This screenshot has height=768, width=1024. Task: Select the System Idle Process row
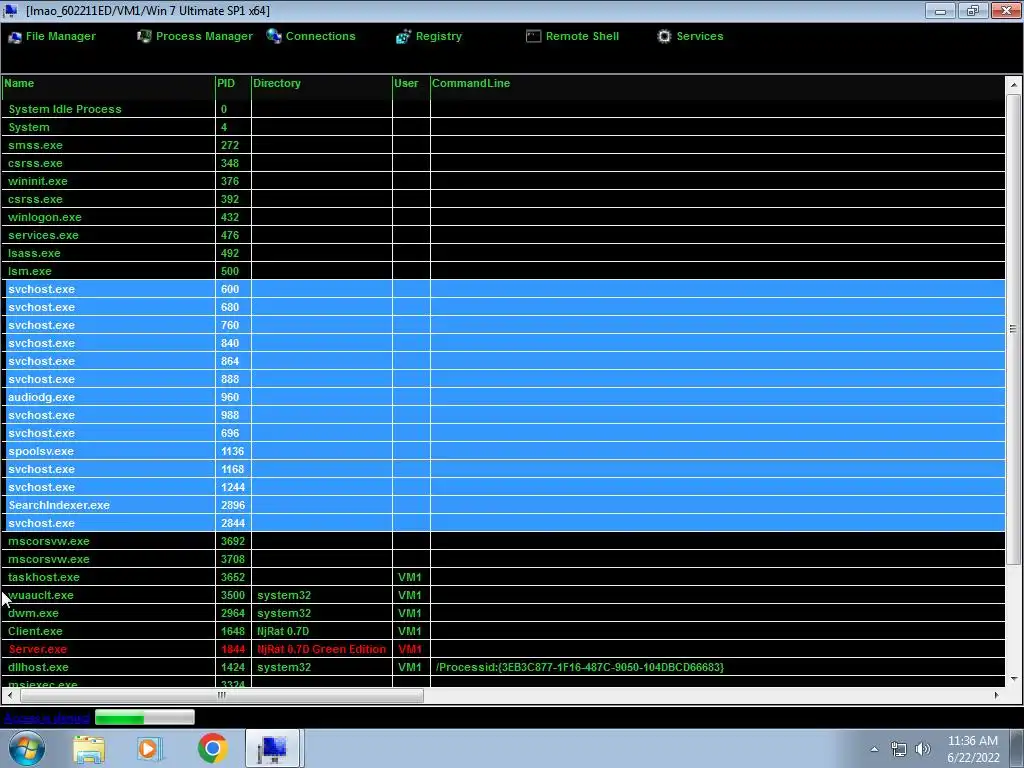(x=503, y=109)
